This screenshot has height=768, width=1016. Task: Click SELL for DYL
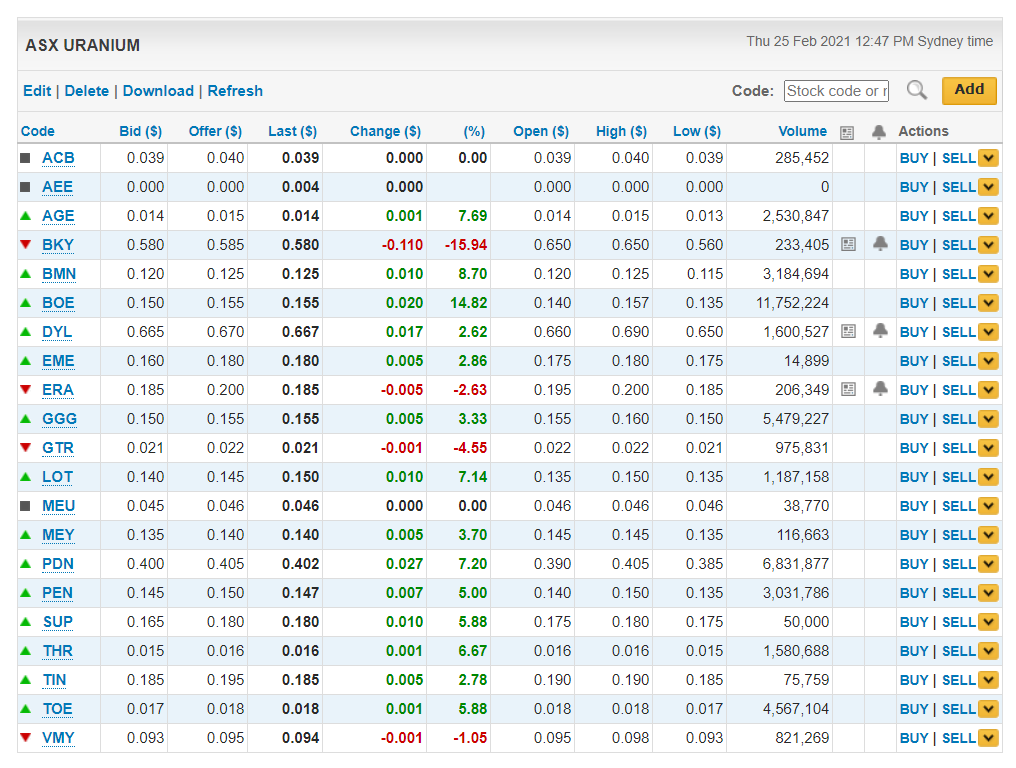pos(958,332)
